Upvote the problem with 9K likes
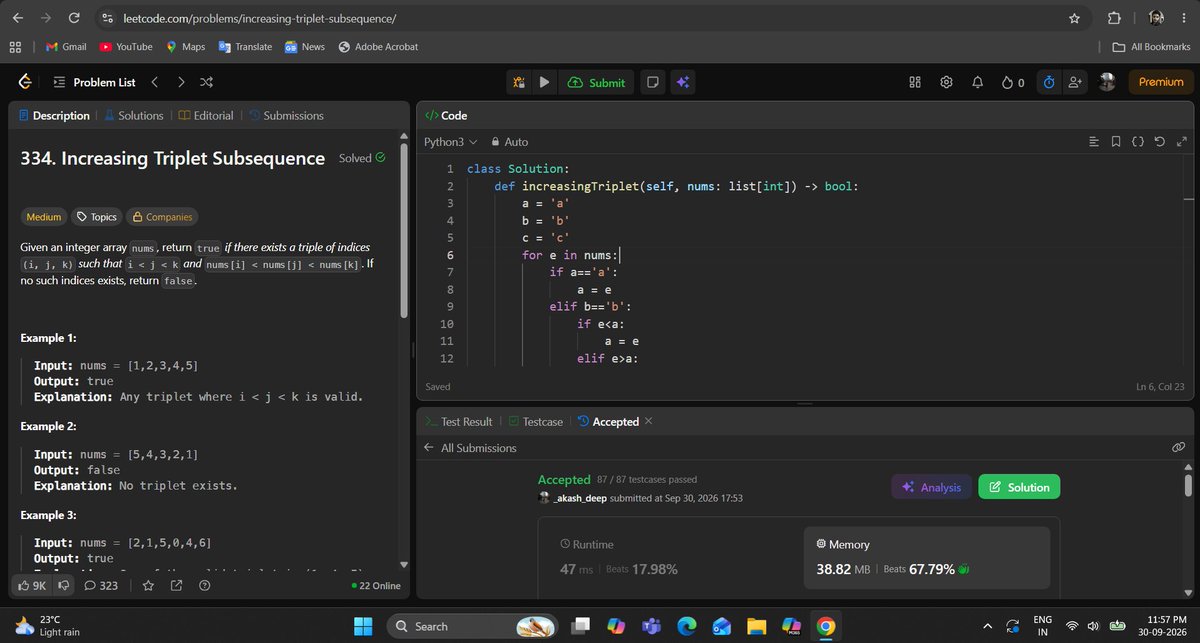 point(32,585)
